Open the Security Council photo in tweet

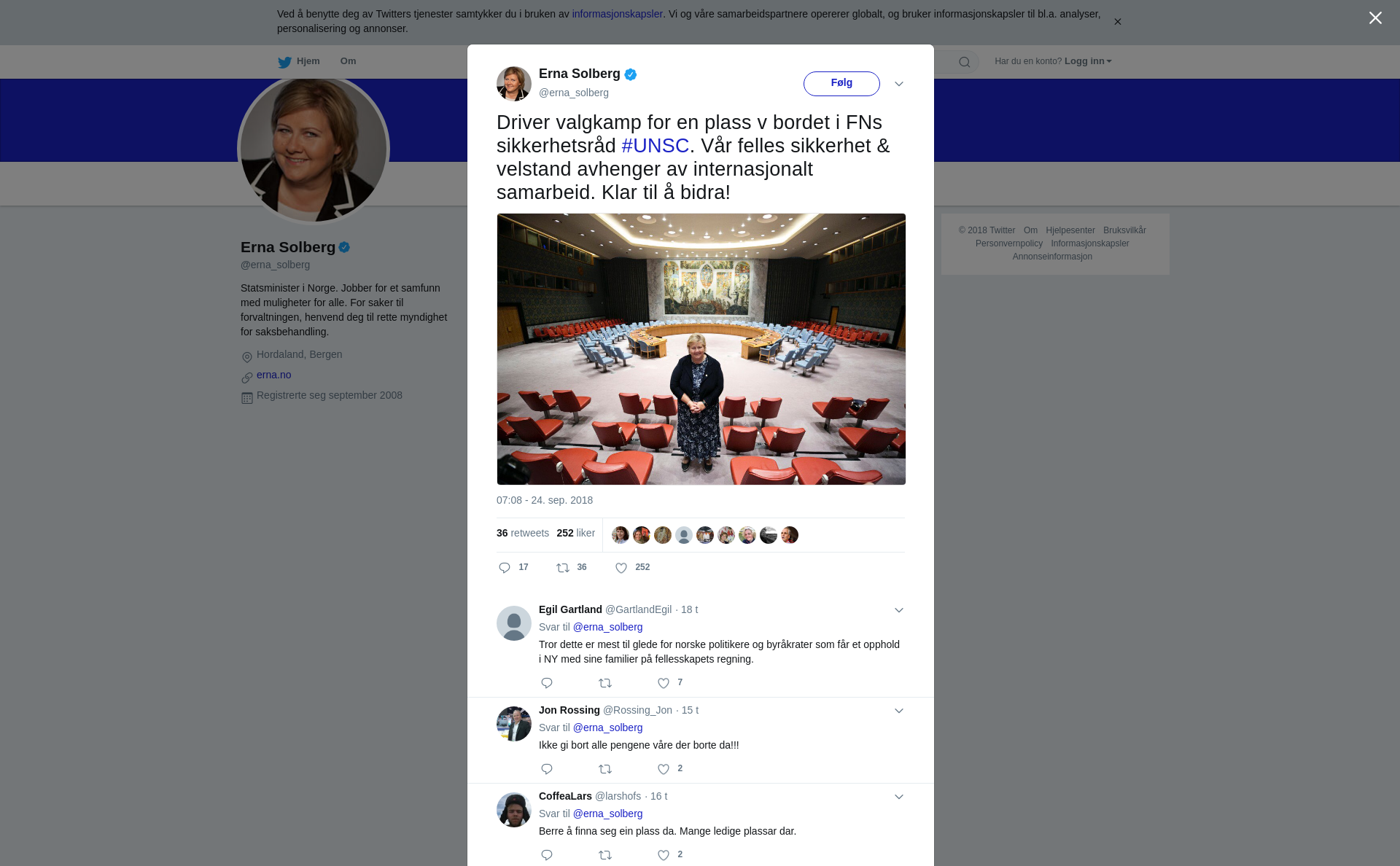click(701, 349)
